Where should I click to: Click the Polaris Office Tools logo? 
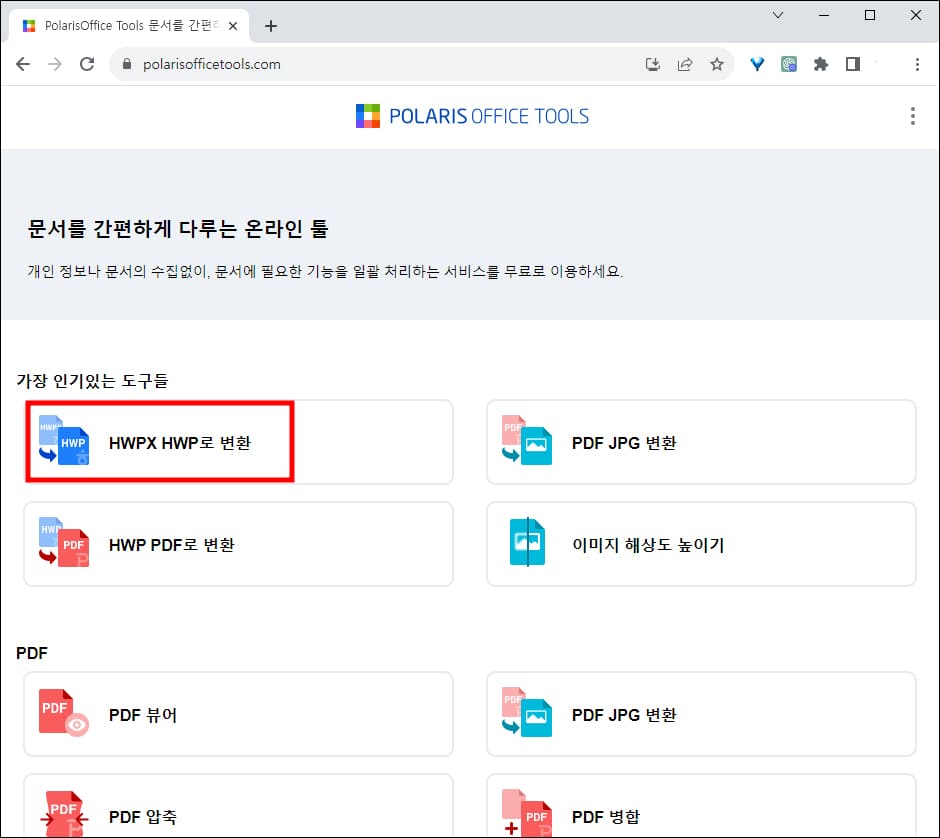pyautogui.click(x=472, y=116)
